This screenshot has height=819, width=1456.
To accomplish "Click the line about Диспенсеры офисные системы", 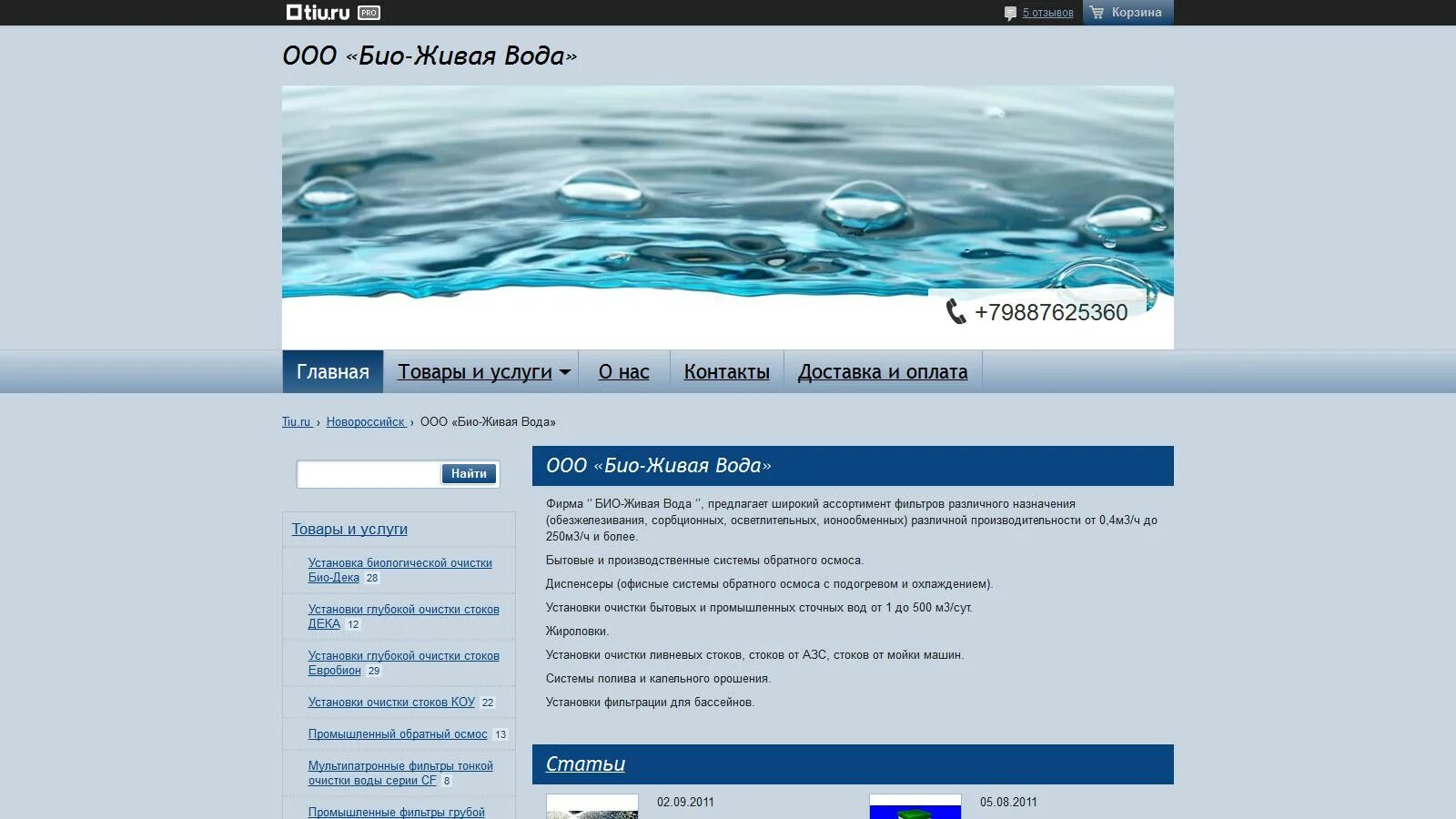I will coord(770,584).
